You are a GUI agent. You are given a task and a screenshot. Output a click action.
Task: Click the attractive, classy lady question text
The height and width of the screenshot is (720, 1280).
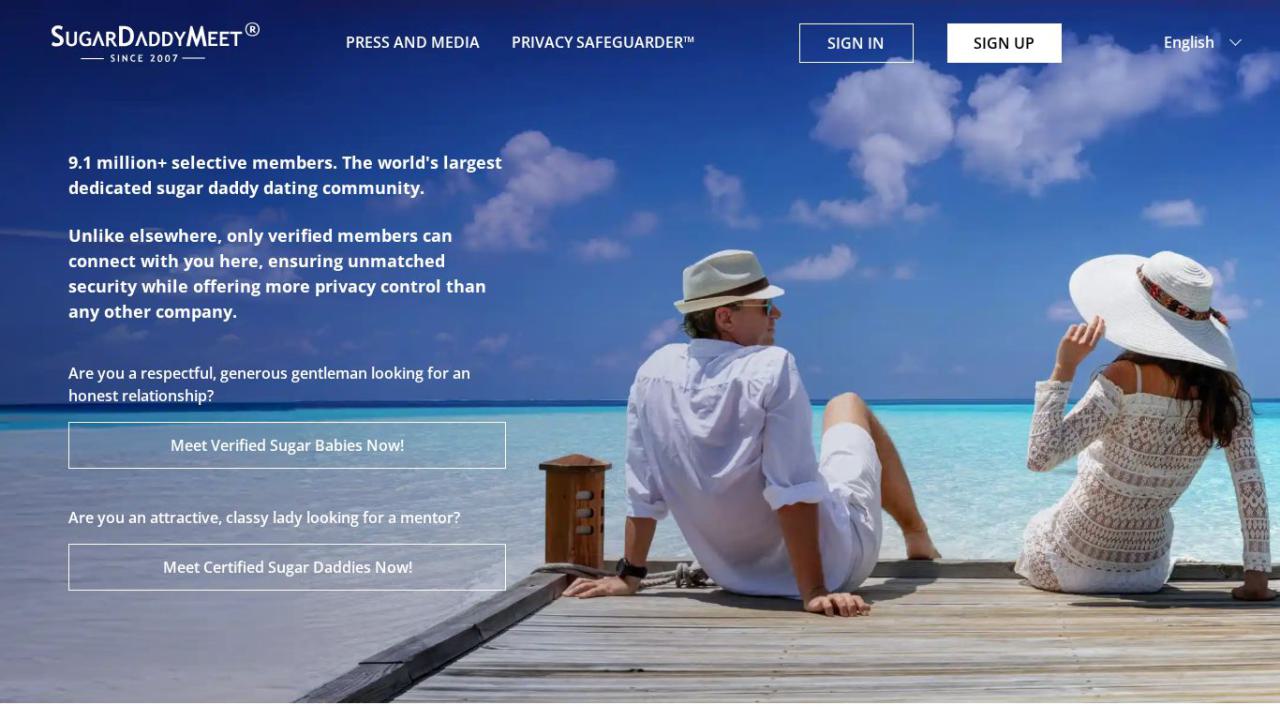[264, 518]
